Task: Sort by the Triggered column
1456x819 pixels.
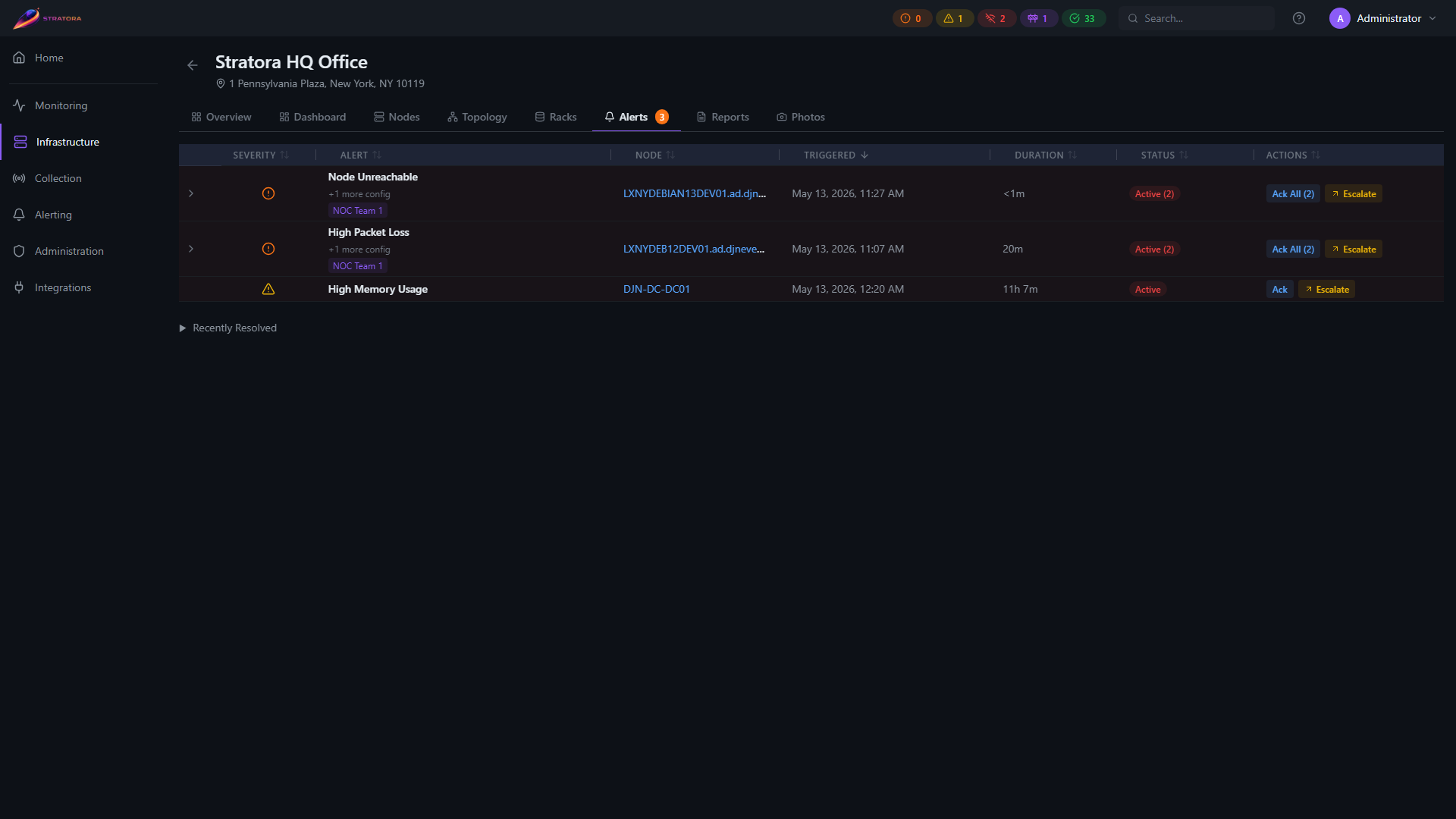Action: click(836, 155)
